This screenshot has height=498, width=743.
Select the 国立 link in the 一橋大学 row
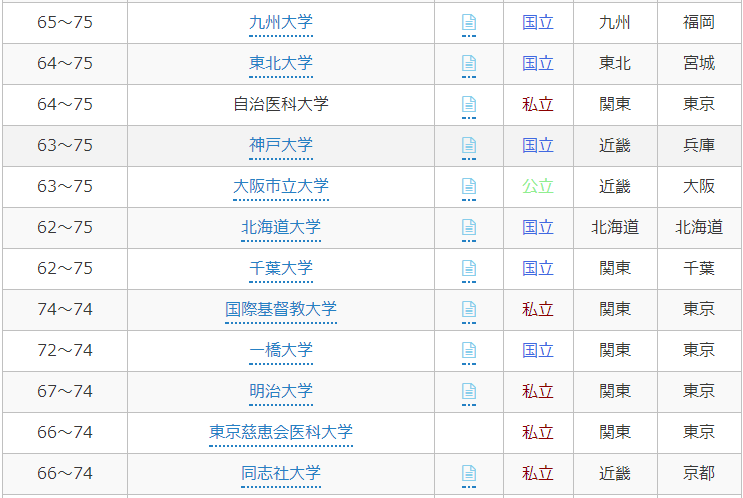click(537, 350)
